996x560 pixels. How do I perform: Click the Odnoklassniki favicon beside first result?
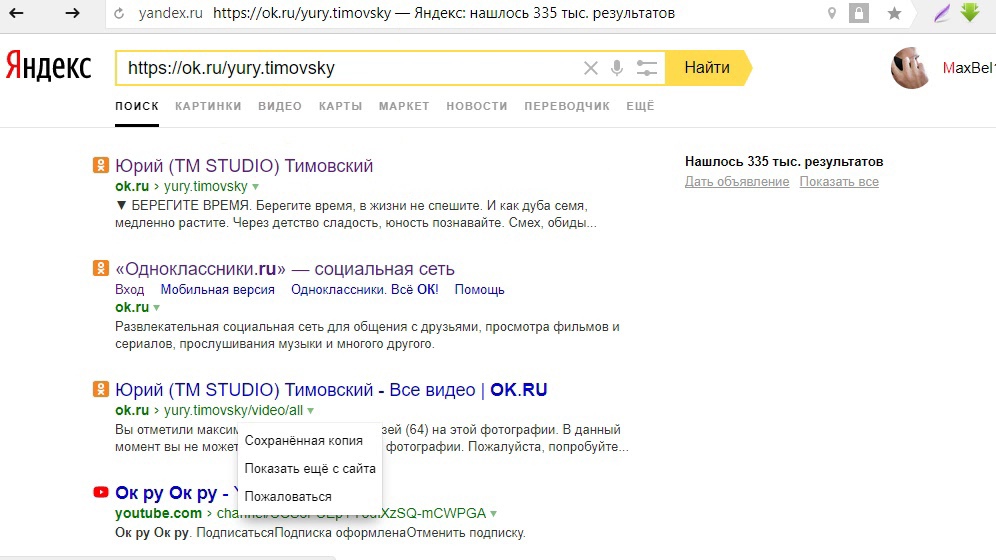tap(100, 165)
